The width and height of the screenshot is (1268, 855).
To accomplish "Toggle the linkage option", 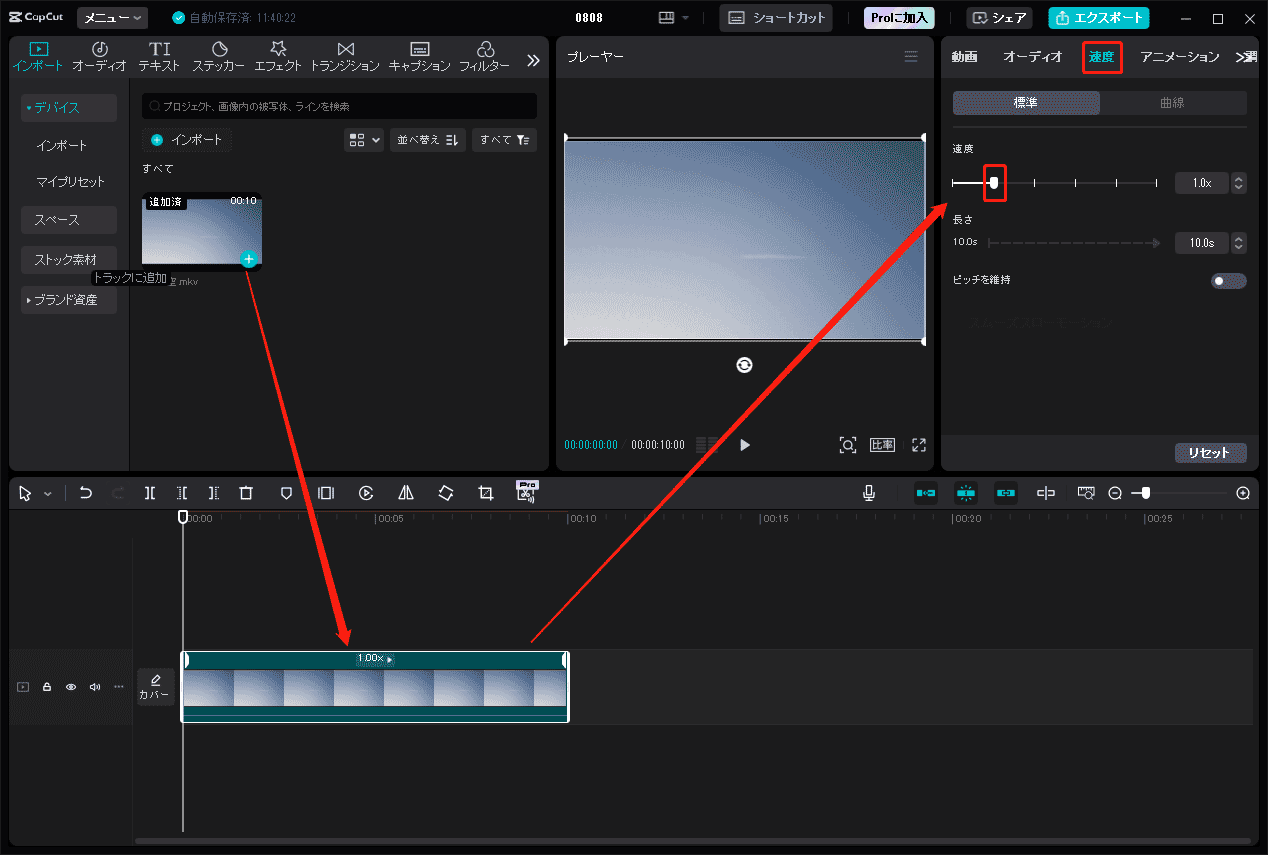I will pyautogui.click(x=1006, y=493).
